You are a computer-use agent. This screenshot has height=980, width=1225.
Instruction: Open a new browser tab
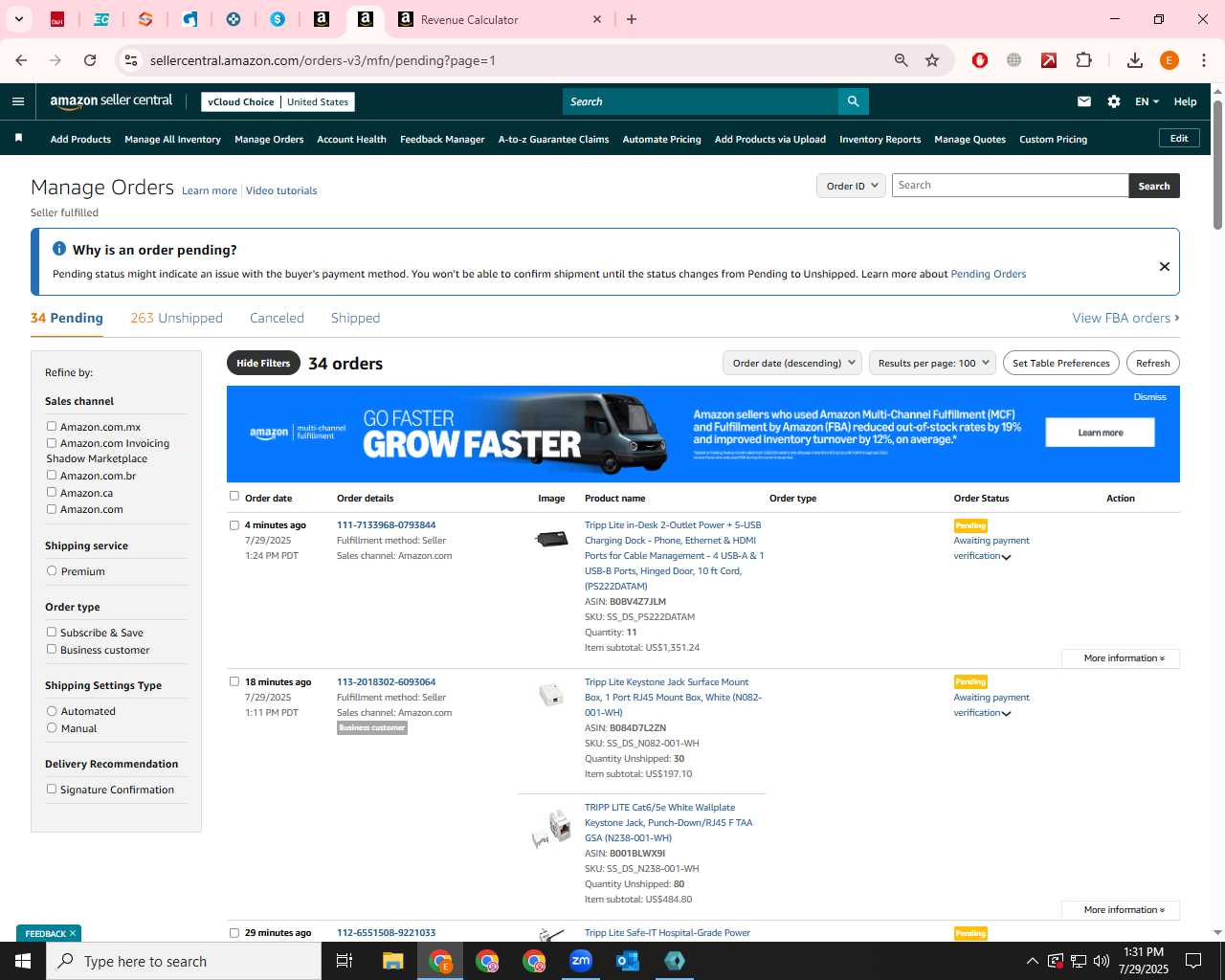[632, 19]
